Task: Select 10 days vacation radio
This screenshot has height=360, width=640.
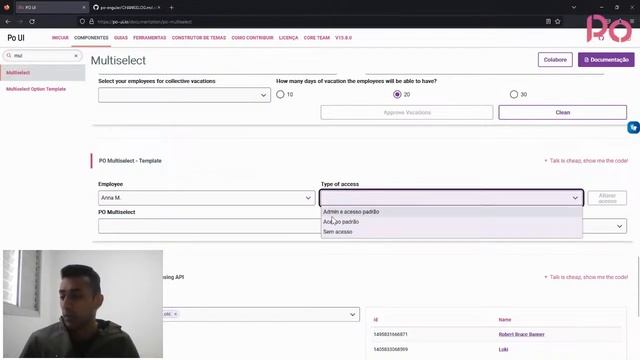Action: coord(280,94)
